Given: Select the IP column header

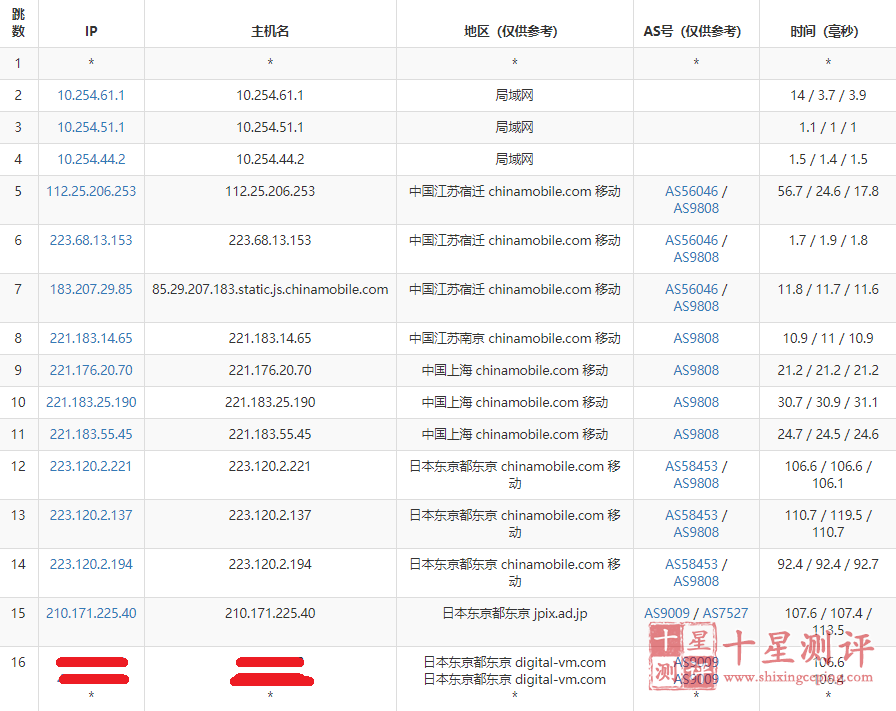Looking at the screenshot, I should pos(91,31).
